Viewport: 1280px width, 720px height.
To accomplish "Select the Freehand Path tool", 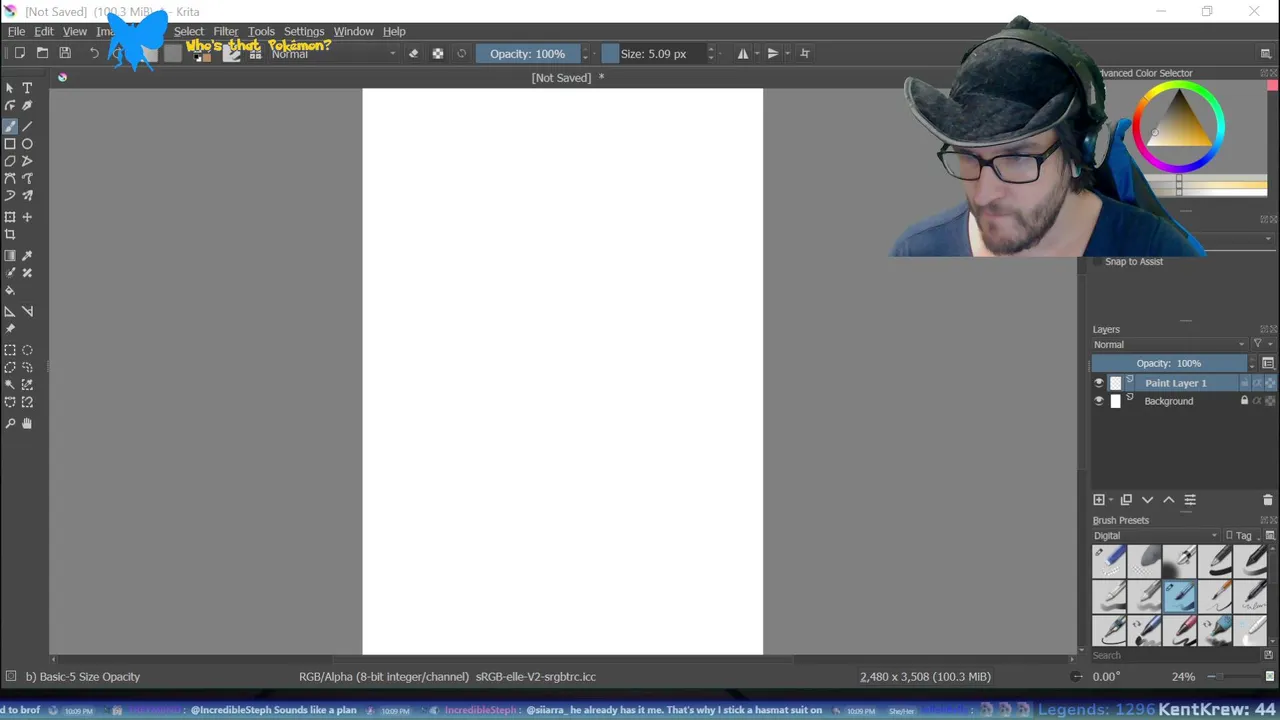I will (x=27, y=179).
